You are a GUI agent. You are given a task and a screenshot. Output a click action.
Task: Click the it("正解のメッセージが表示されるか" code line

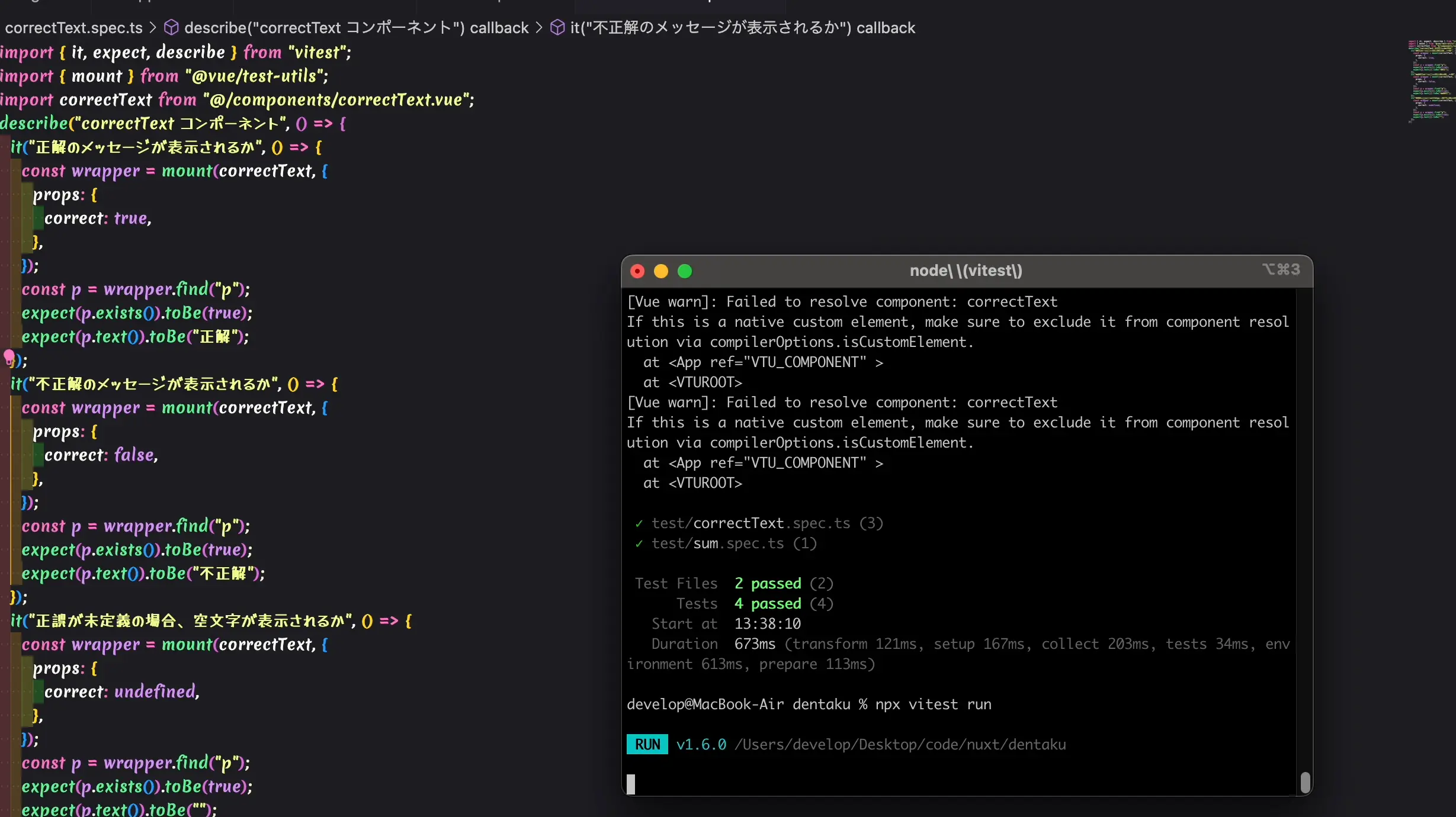coord(166,147)
